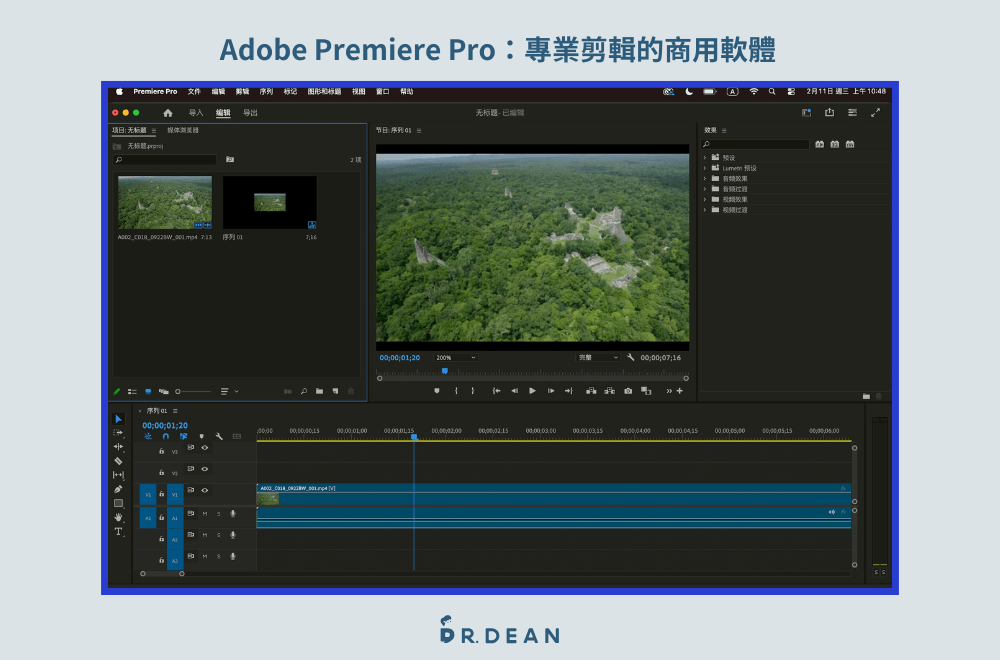
Task: Toggle Linked Selection in timeline
Action: pyautogui.click(x=184, y=437)
